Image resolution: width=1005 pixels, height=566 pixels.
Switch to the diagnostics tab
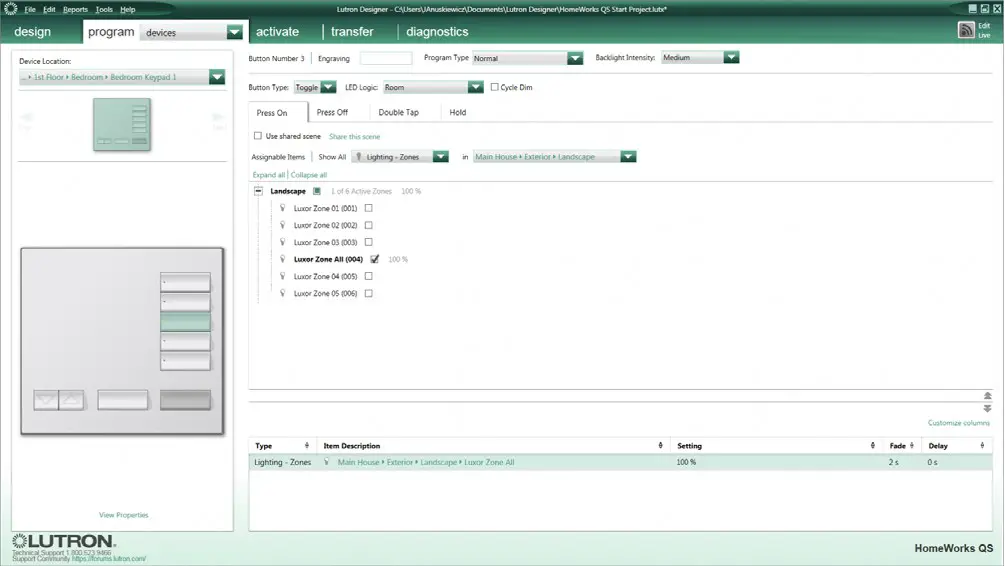point(437,31)
